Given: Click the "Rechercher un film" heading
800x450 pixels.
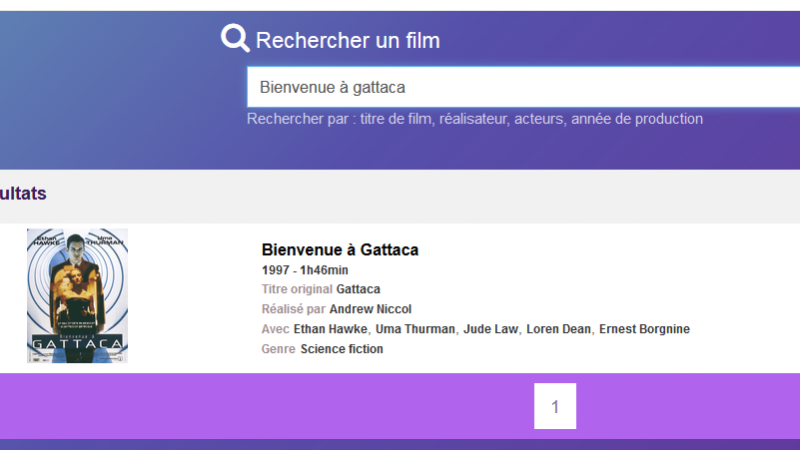Looking at the screenshot, I should point(347,40).
